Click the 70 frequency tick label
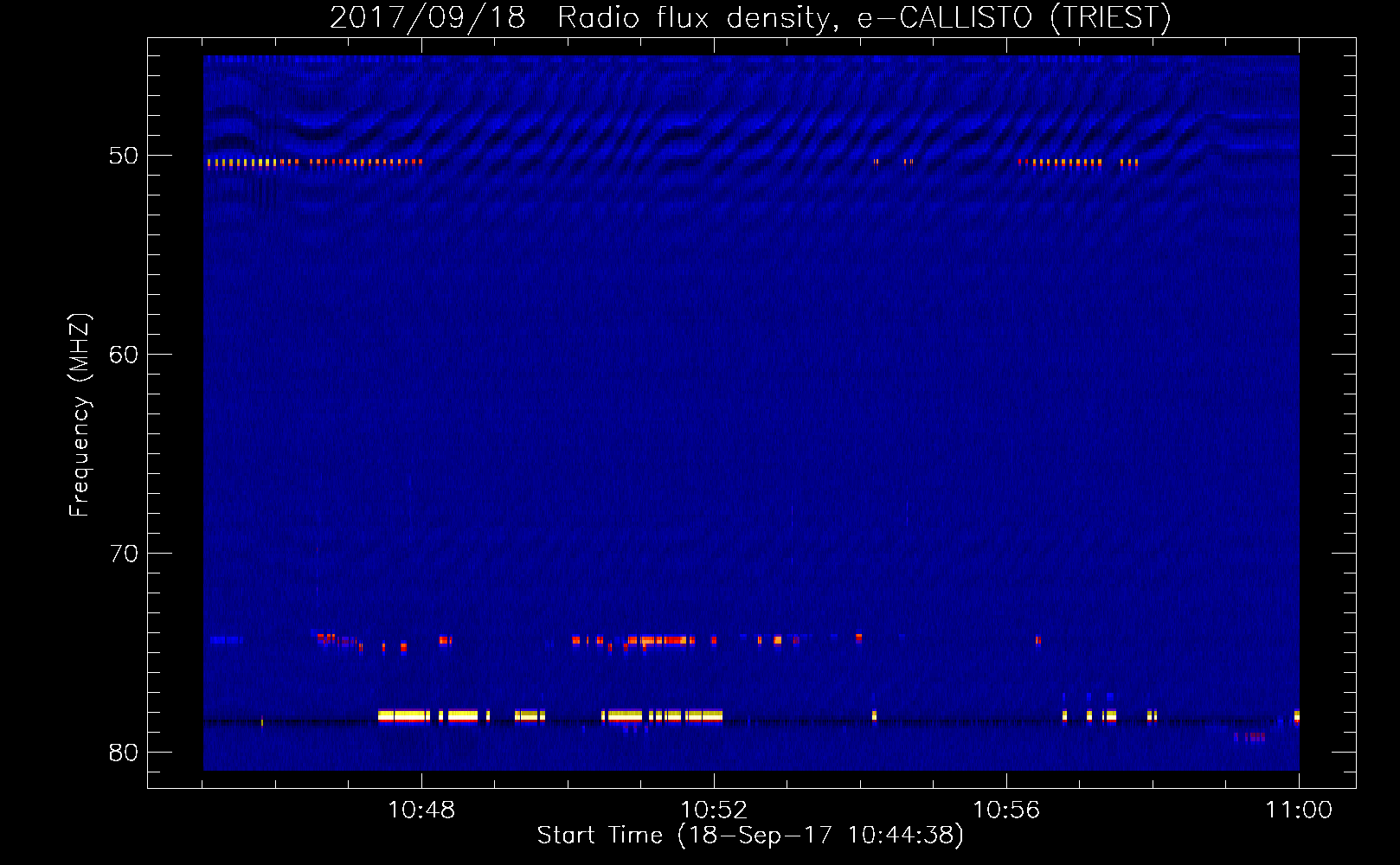 (x=124, y=554)
